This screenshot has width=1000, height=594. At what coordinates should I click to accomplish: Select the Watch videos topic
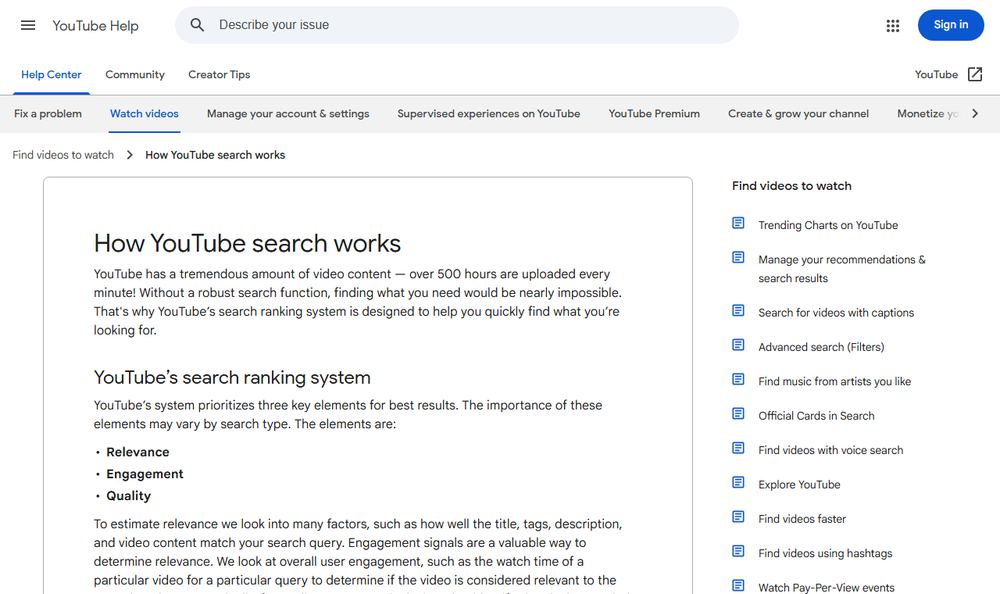pyautogui.click(x=144, y=114)
